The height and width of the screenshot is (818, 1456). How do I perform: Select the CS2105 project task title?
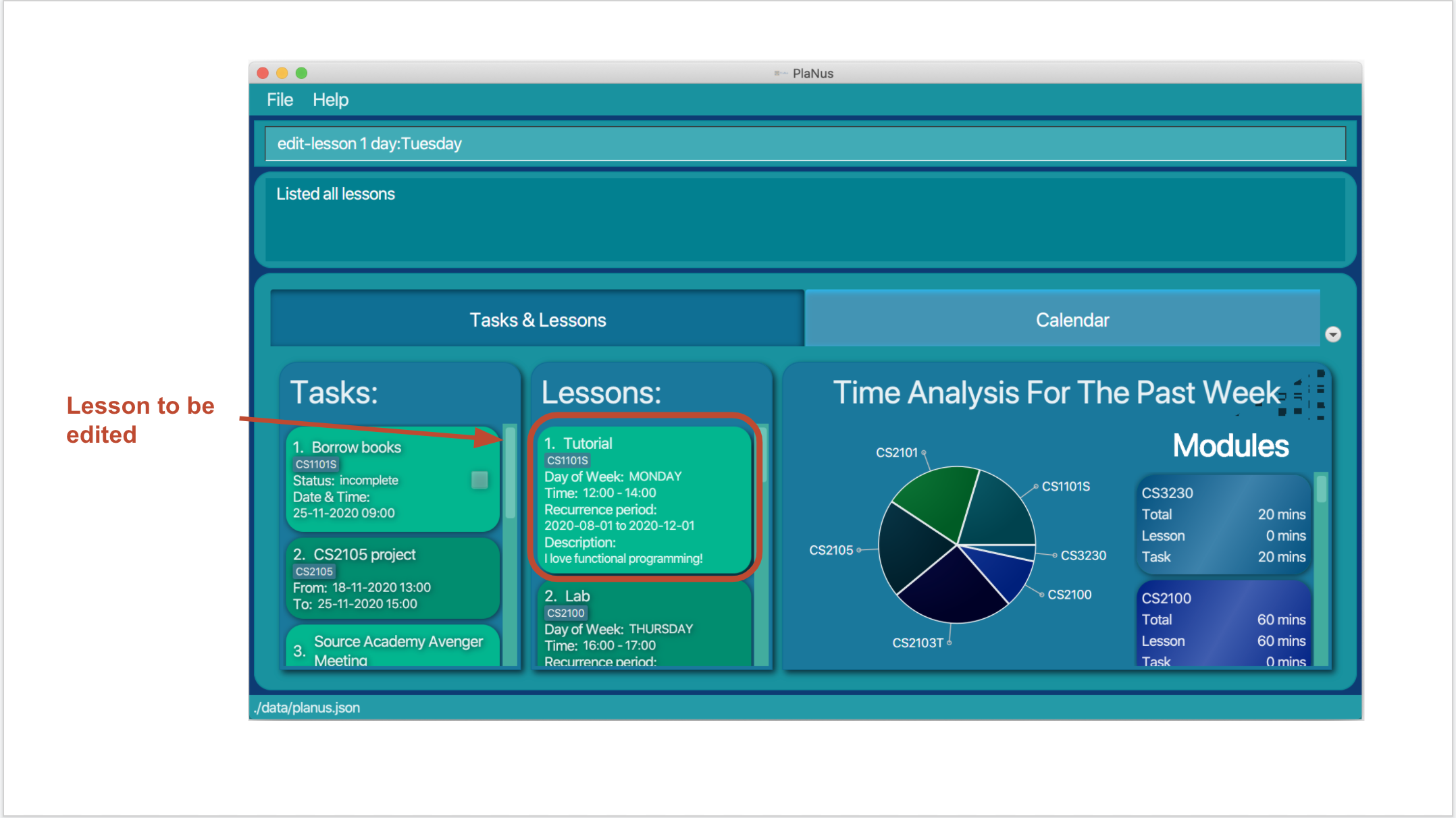tap(365, 555)
